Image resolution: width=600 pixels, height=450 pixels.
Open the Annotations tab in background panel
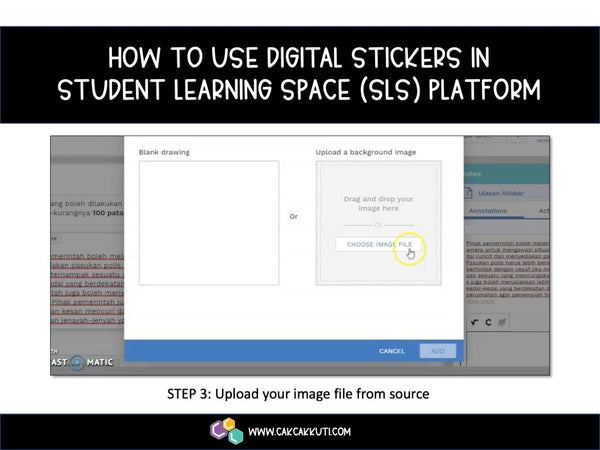pyautogui.click(x=488, y=211)
